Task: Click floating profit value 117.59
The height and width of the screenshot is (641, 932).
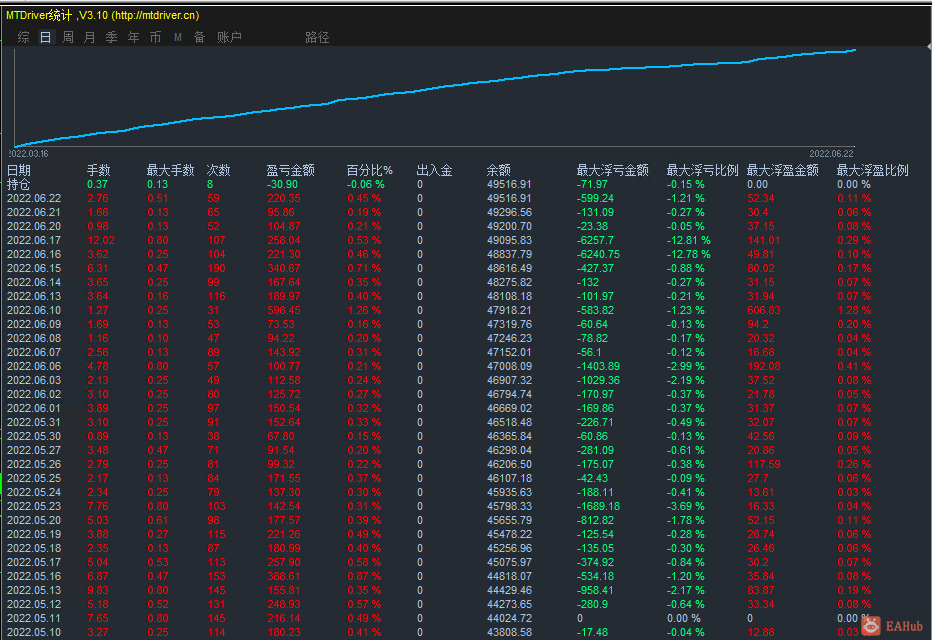Action: [x=764, y=464]
